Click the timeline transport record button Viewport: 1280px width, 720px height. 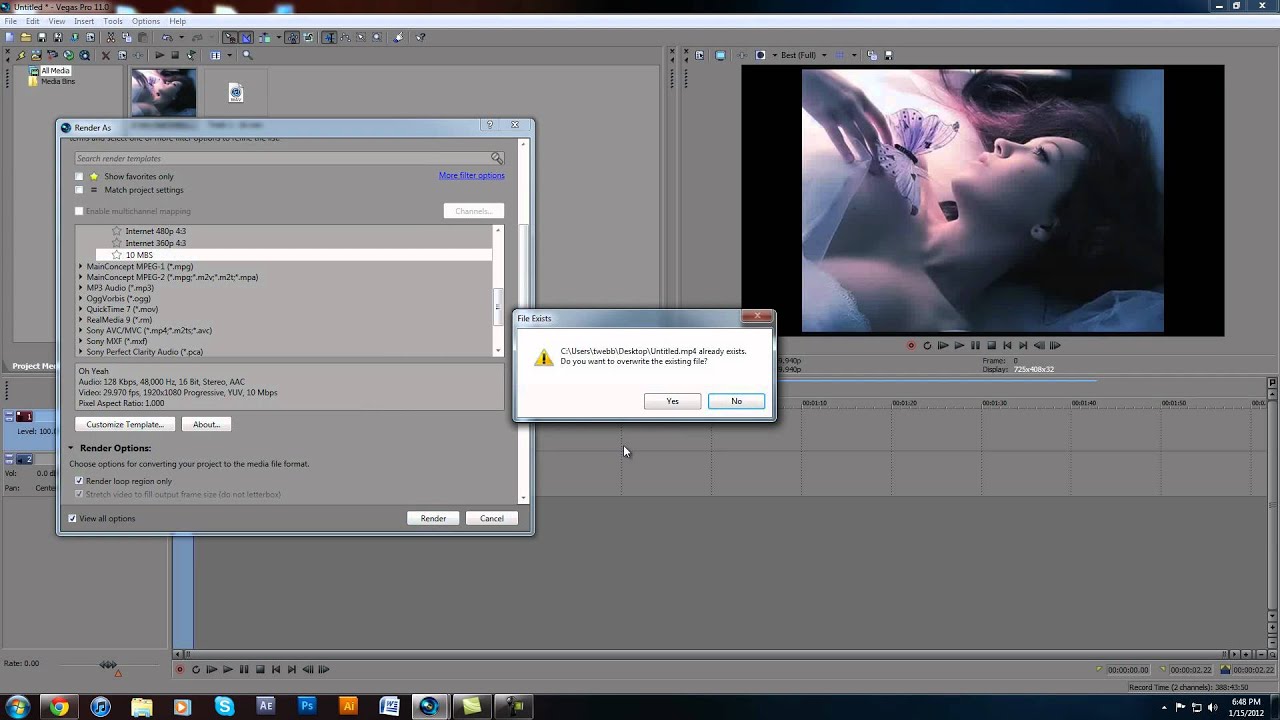click(x=180, y=670)
